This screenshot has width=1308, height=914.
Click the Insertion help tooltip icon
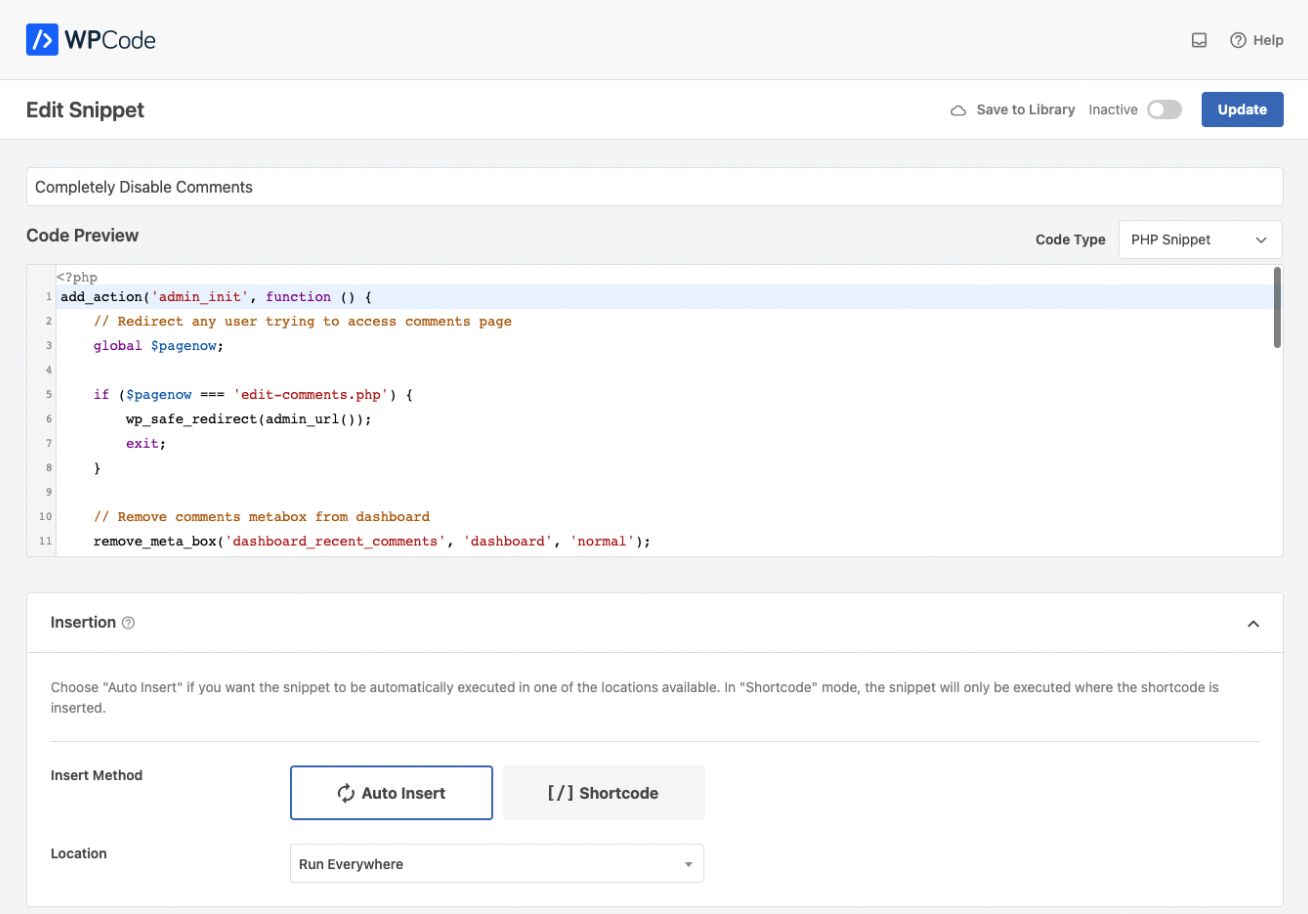(x=128, y=623)
